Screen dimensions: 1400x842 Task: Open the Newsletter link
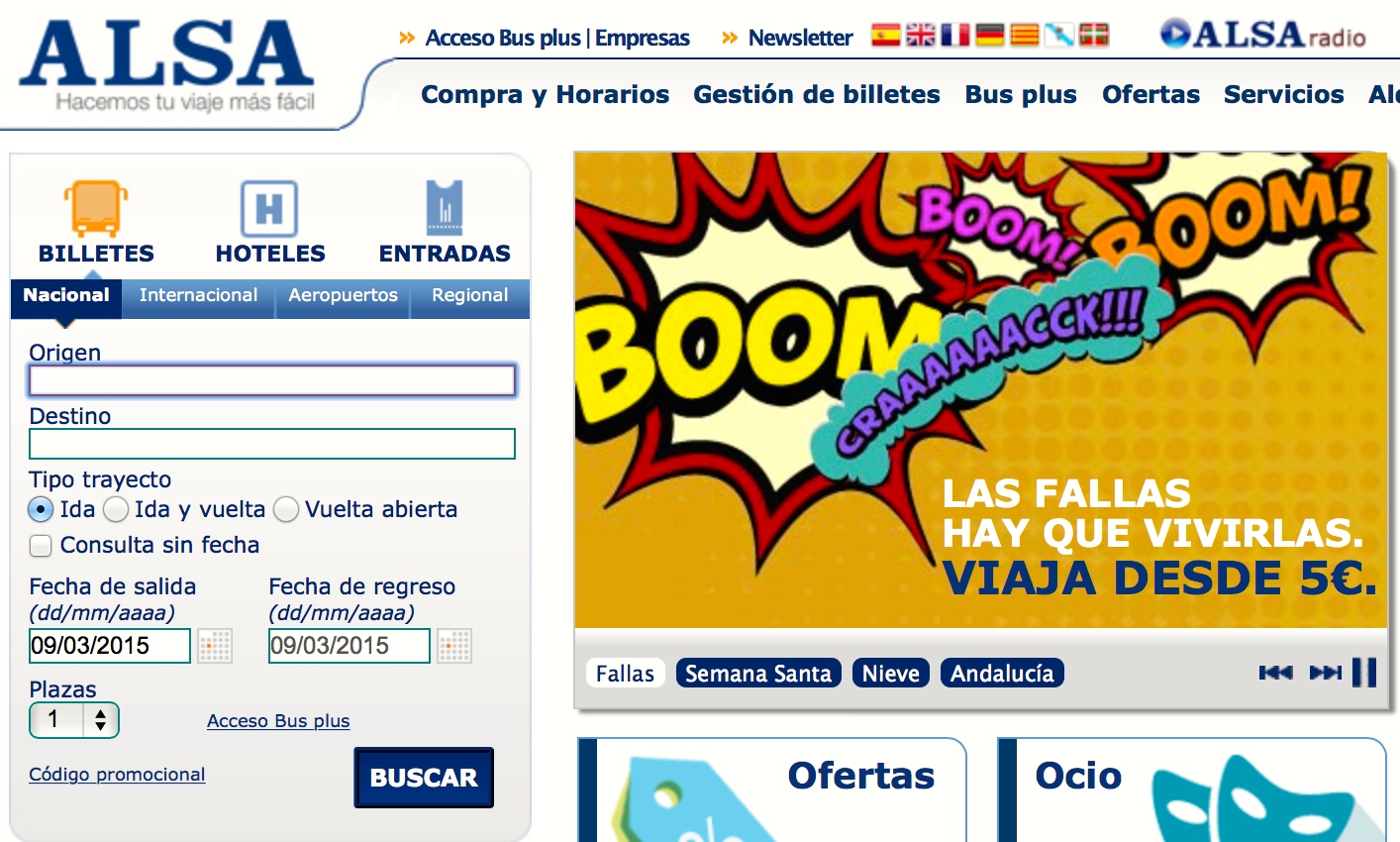(x=800, y=38)
